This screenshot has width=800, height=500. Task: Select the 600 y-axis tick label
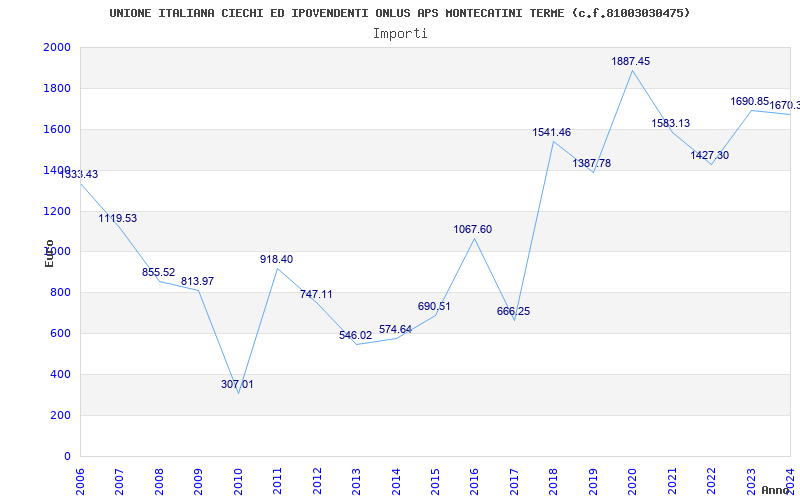tap(61, 334)
